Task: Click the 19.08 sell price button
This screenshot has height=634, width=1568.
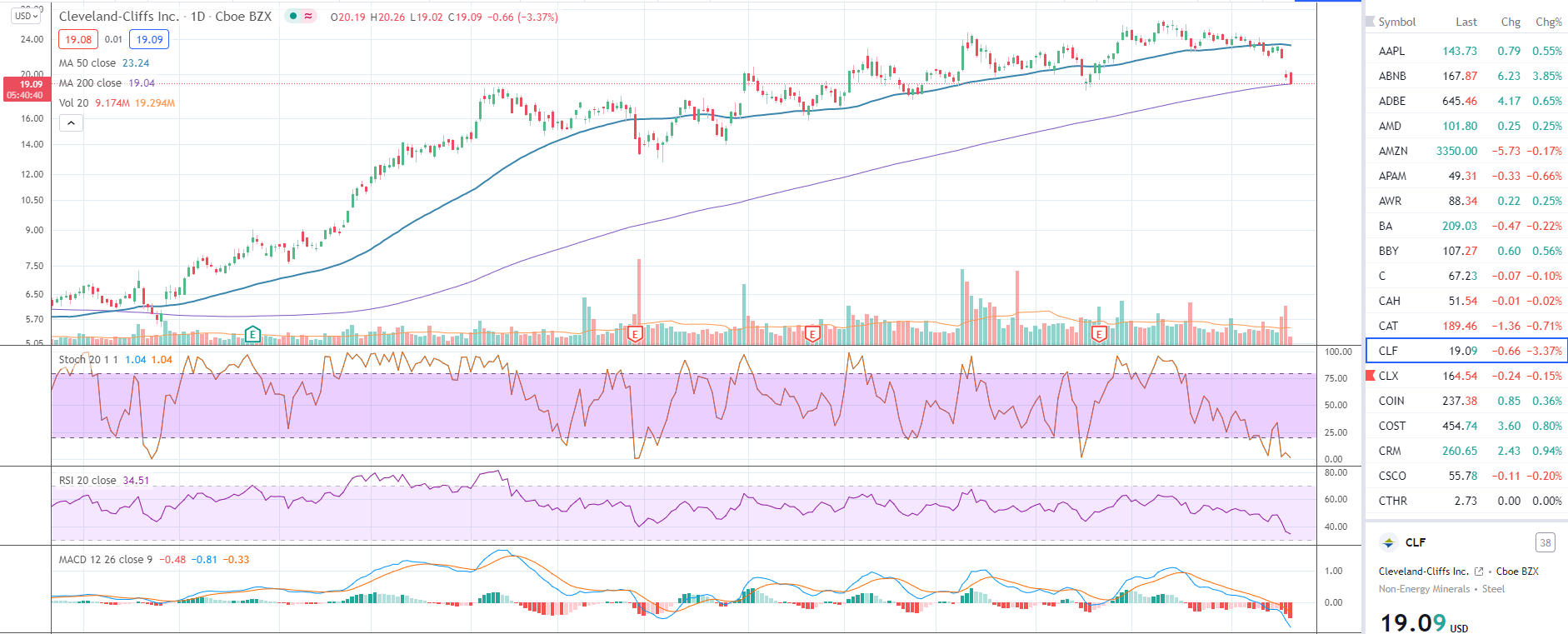Action: (x=78, y=39)
